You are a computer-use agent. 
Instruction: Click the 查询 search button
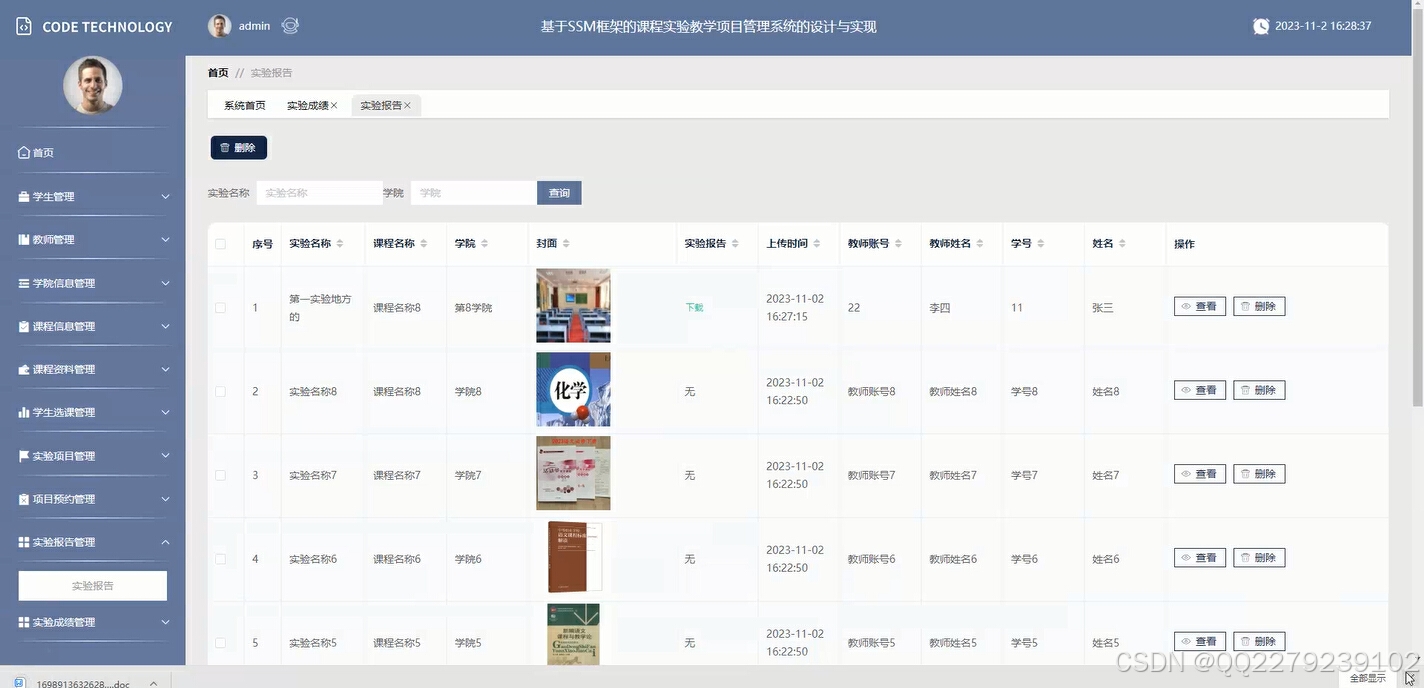(x=558, y=192)
